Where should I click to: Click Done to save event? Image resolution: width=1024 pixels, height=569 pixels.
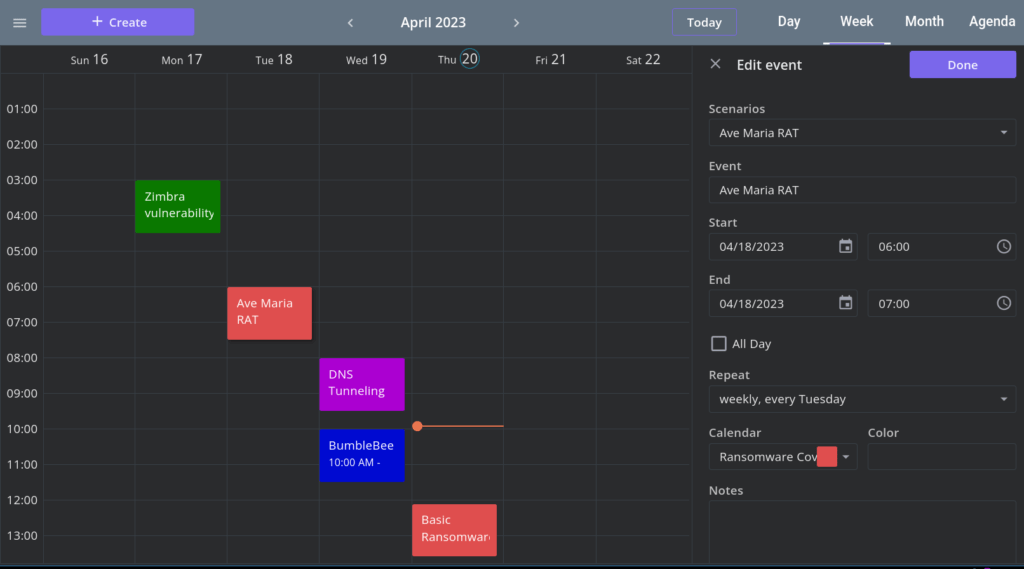click(x=963, y=65)
